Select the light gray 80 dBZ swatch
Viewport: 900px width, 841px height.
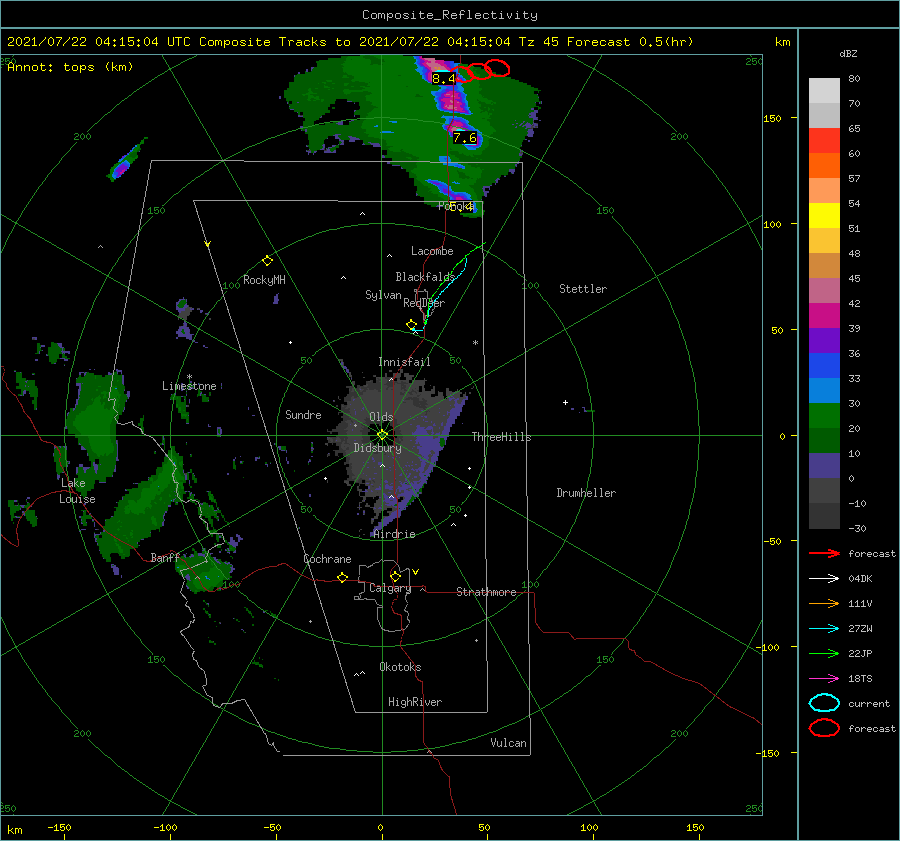[x=824, y=91]
